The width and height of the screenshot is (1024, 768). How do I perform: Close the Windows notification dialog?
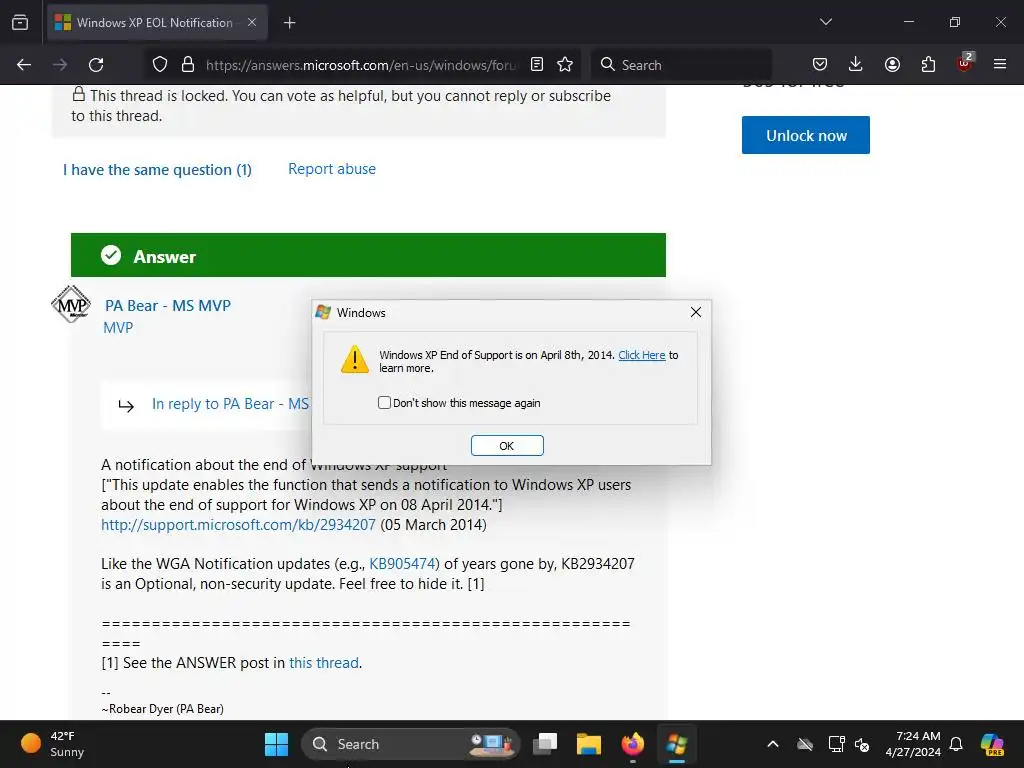coord(696,312)
